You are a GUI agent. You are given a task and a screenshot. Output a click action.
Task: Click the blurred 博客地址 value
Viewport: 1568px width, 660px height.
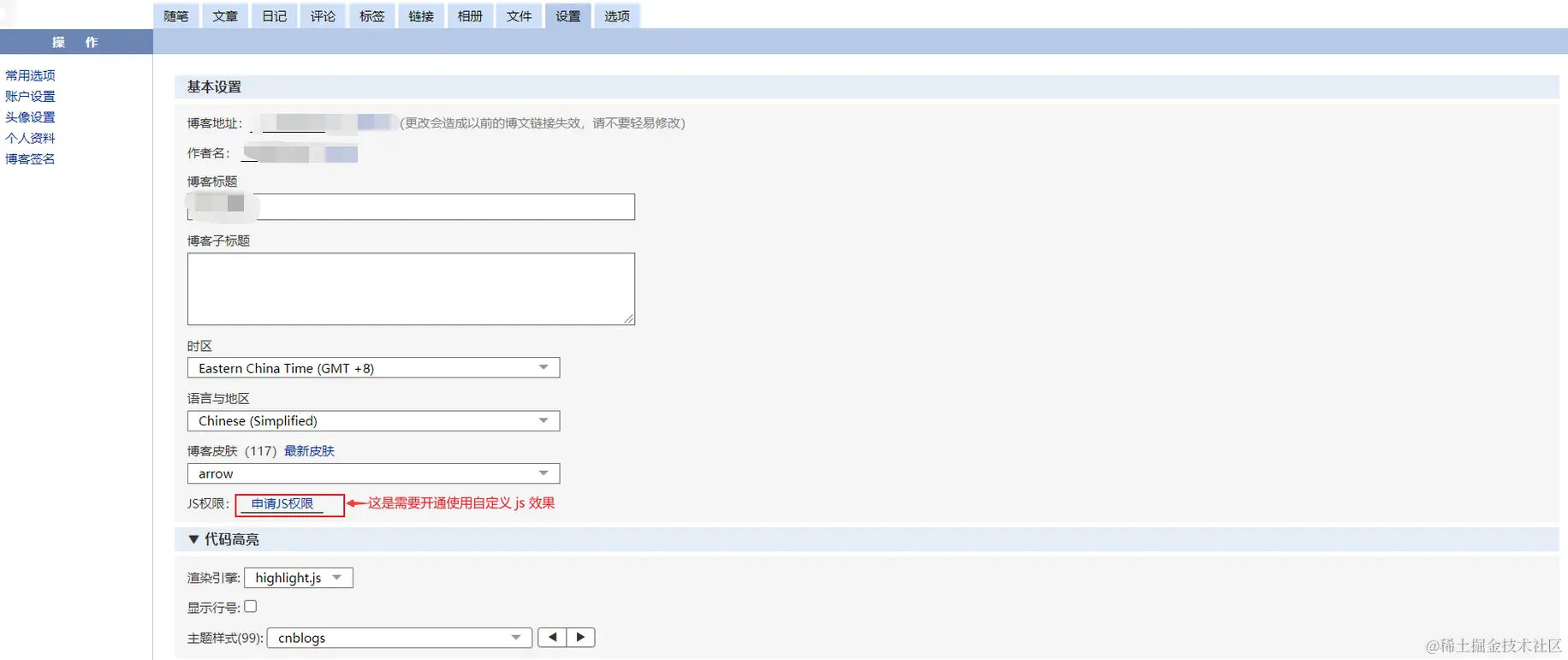[x=324, y=123]
